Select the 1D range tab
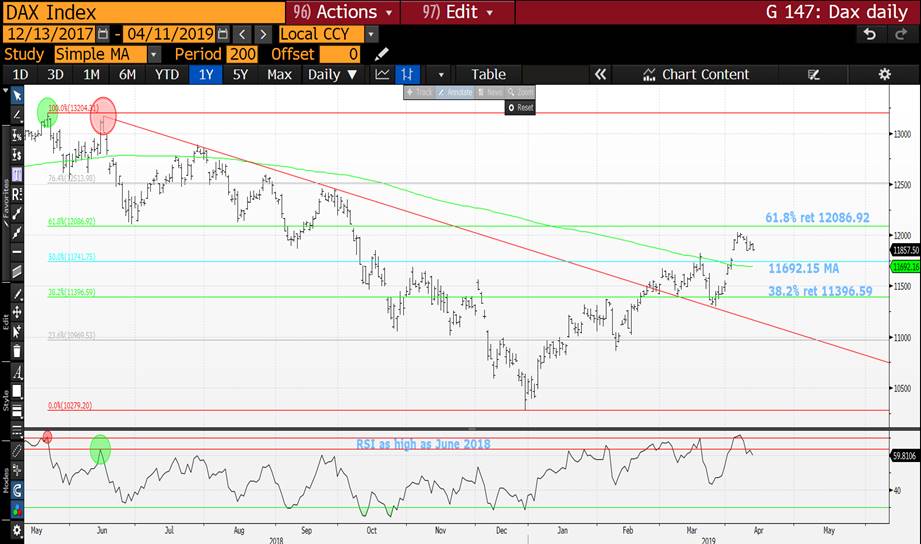 tap(20, 75)
